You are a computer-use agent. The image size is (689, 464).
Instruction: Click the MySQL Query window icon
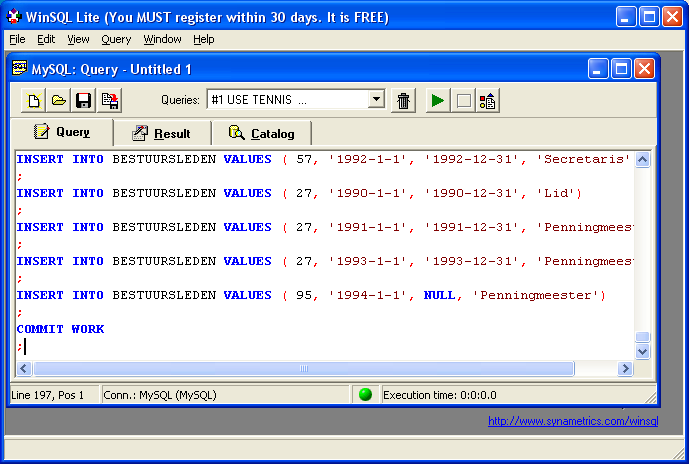click(19, 69)
